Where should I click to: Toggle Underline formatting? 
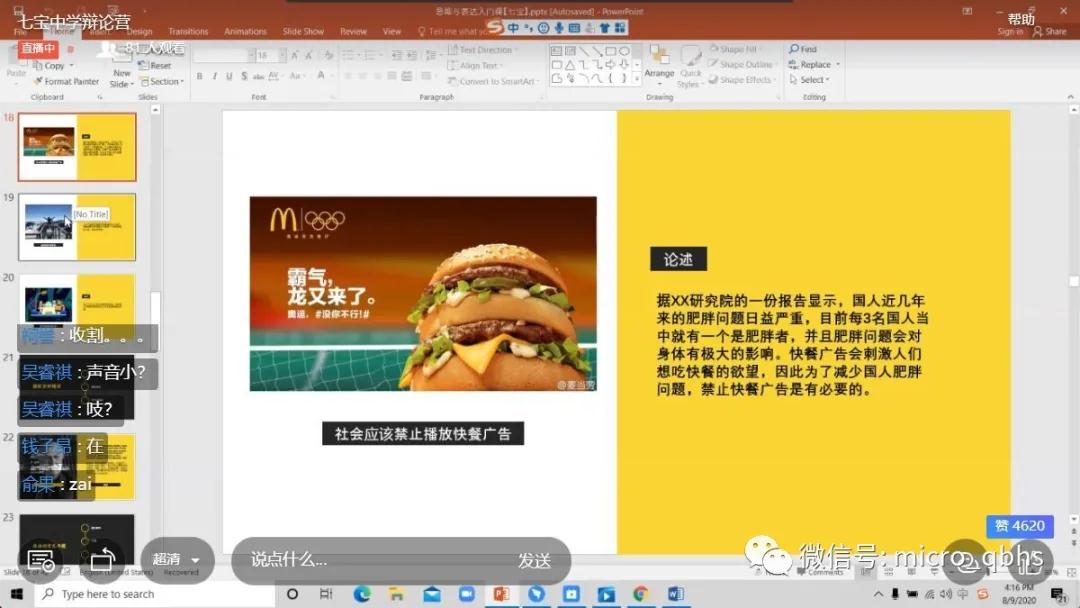[x=229, y=76]
